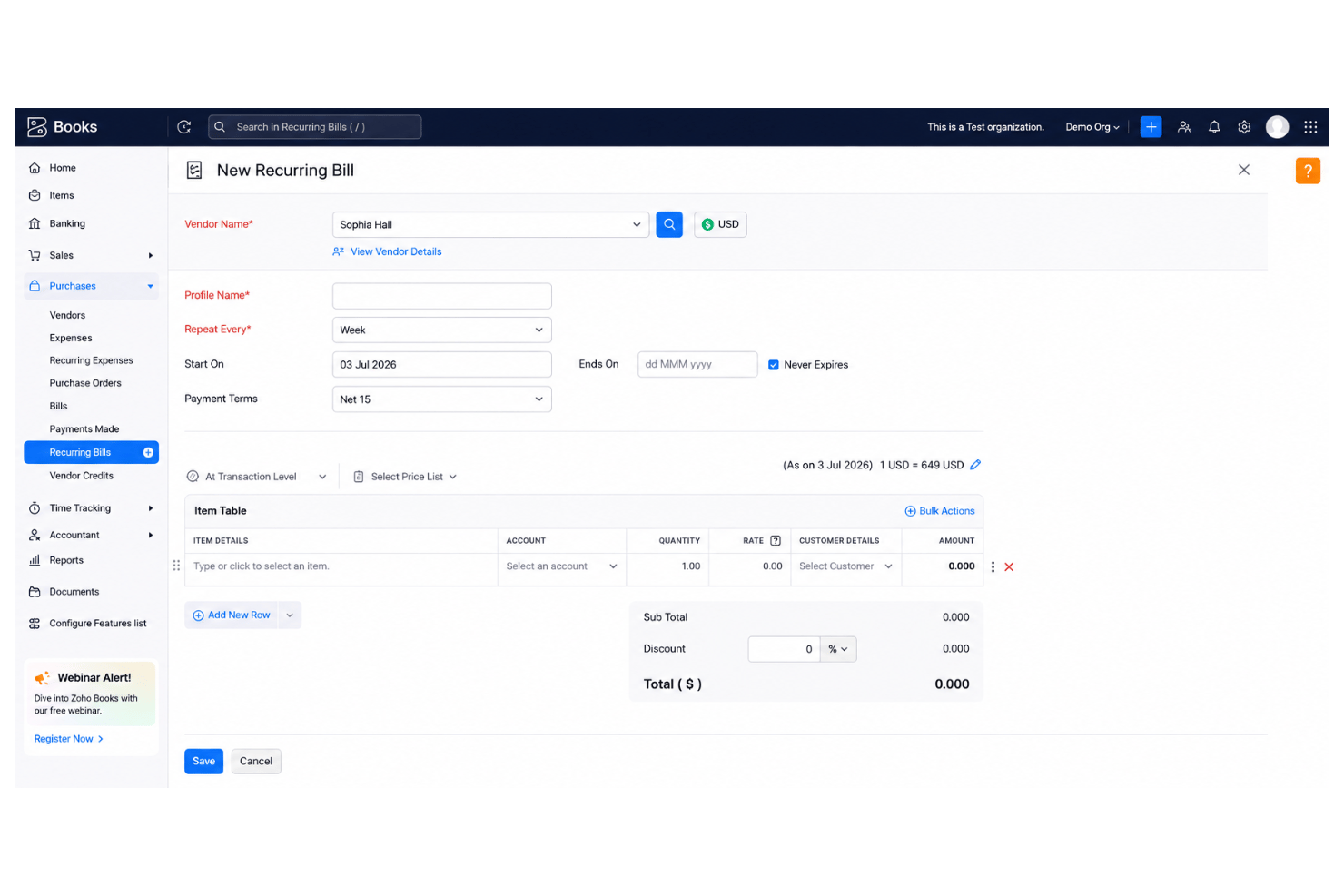Open the Demo Org organization switcher

click(1092, 127)
